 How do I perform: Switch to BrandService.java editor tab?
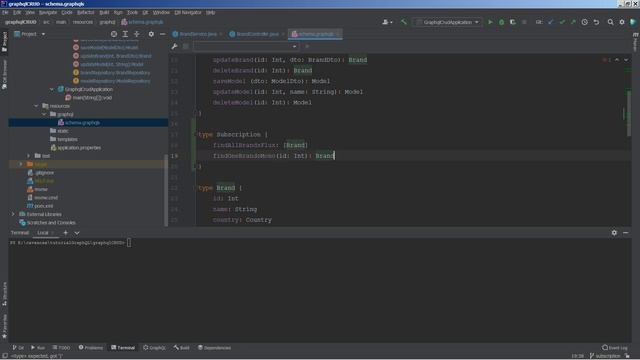pyautogui.click(x=198, y=34)
